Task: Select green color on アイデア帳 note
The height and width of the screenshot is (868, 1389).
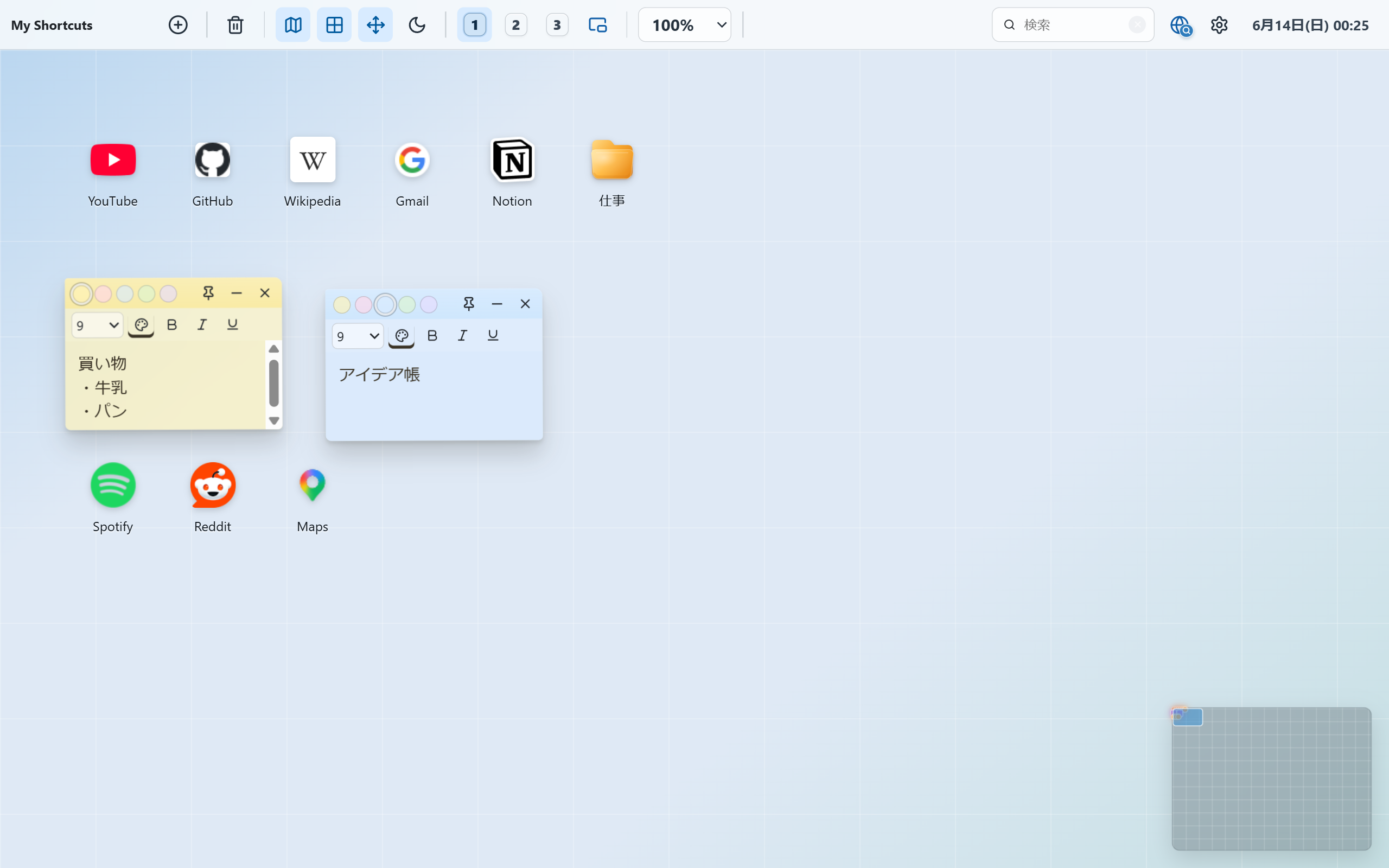Action: (407, 305)
